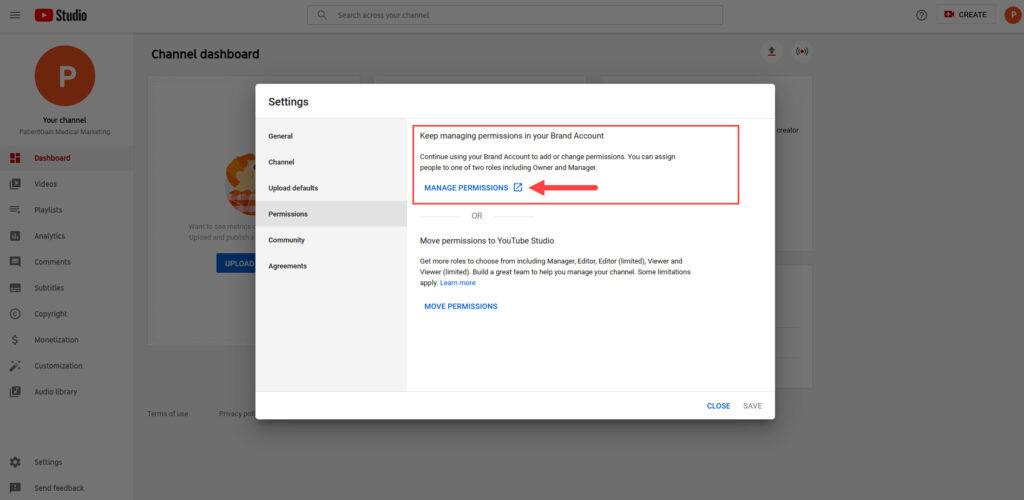
Task: Select the Permissions settings tab
Action: [331, 214]
